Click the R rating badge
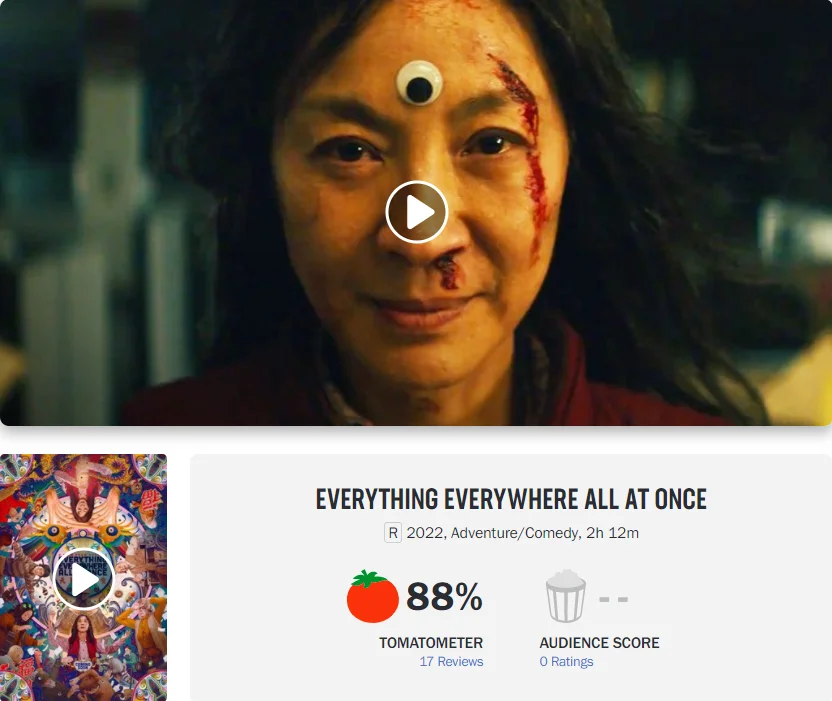 pos(393,533)
